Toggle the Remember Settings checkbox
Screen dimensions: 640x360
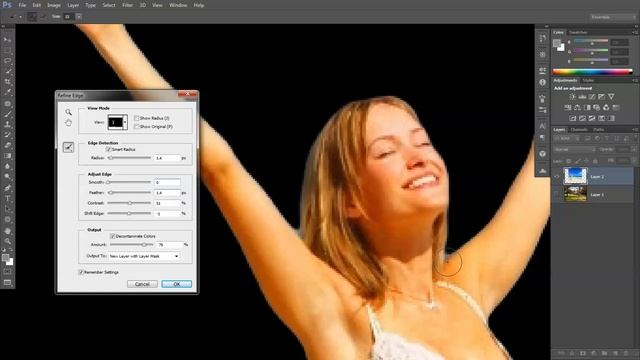[81, 272]
